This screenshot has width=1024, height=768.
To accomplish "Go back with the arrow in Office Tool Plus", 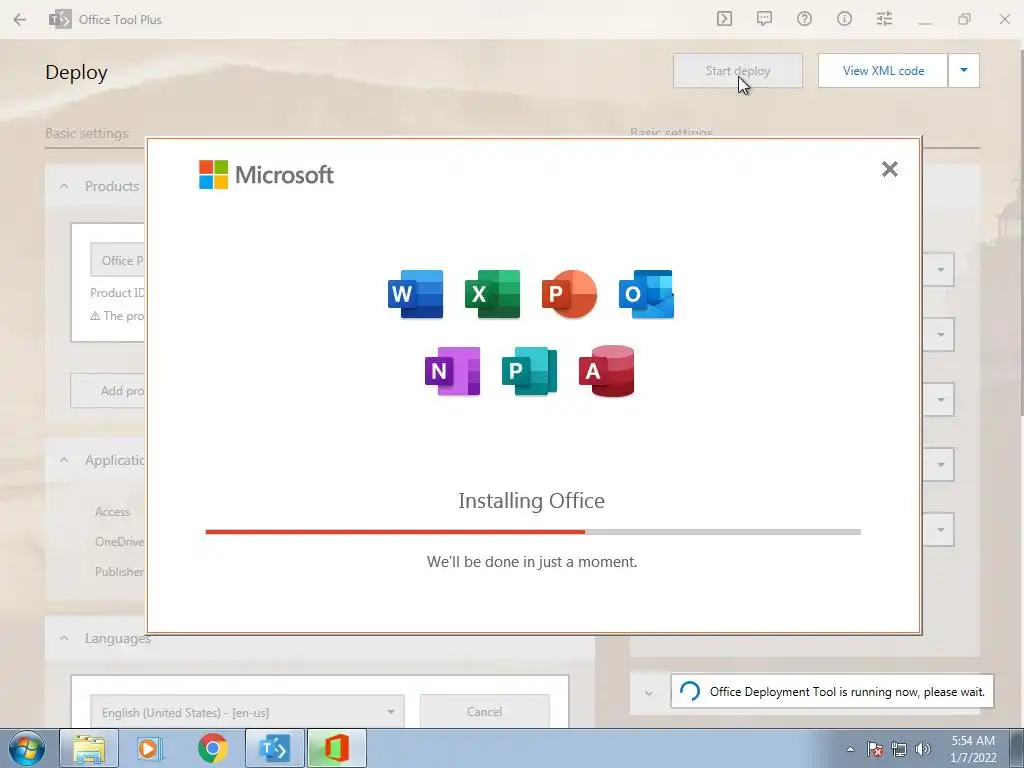I will pyautogui.click(x=20, y=20).
